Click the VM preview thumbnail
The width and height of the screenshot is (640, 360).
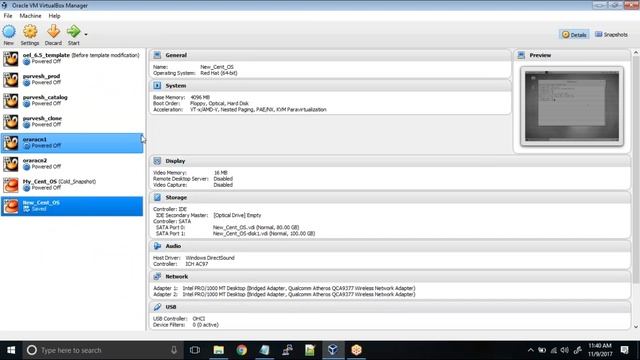click(x=572, y=106)
